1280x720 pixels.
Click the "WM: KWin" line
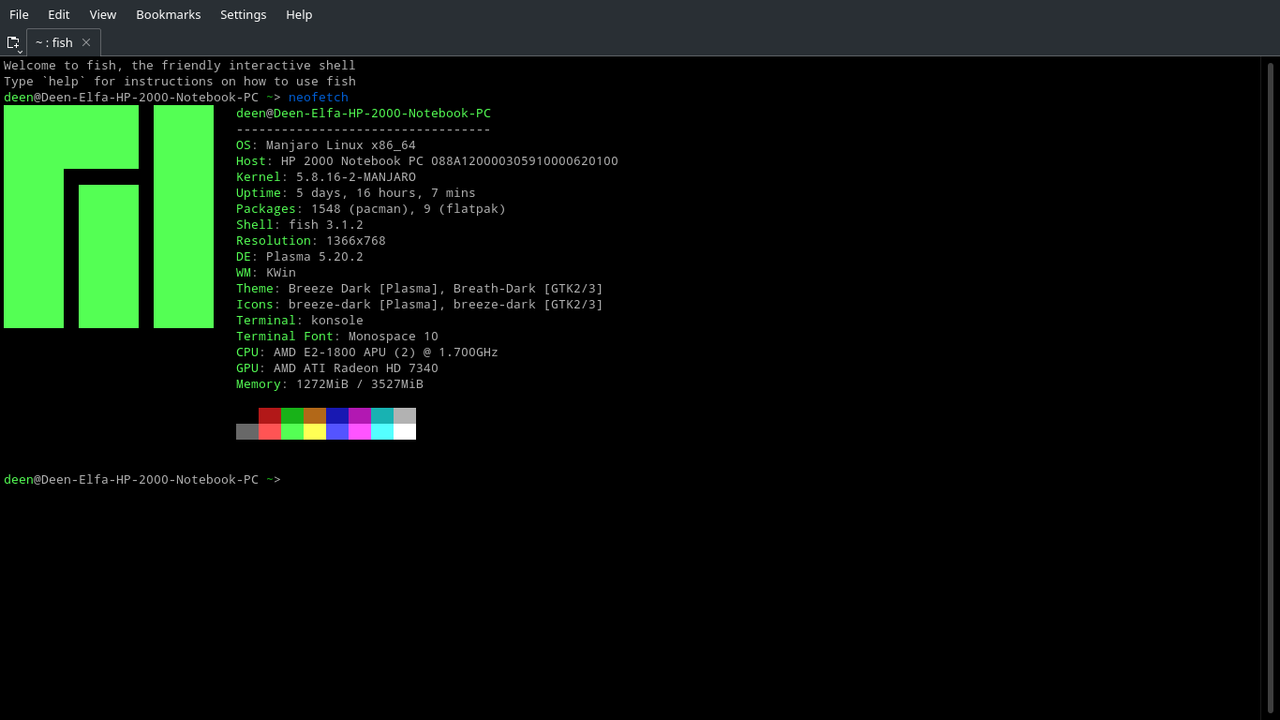(x=266, y=273)
